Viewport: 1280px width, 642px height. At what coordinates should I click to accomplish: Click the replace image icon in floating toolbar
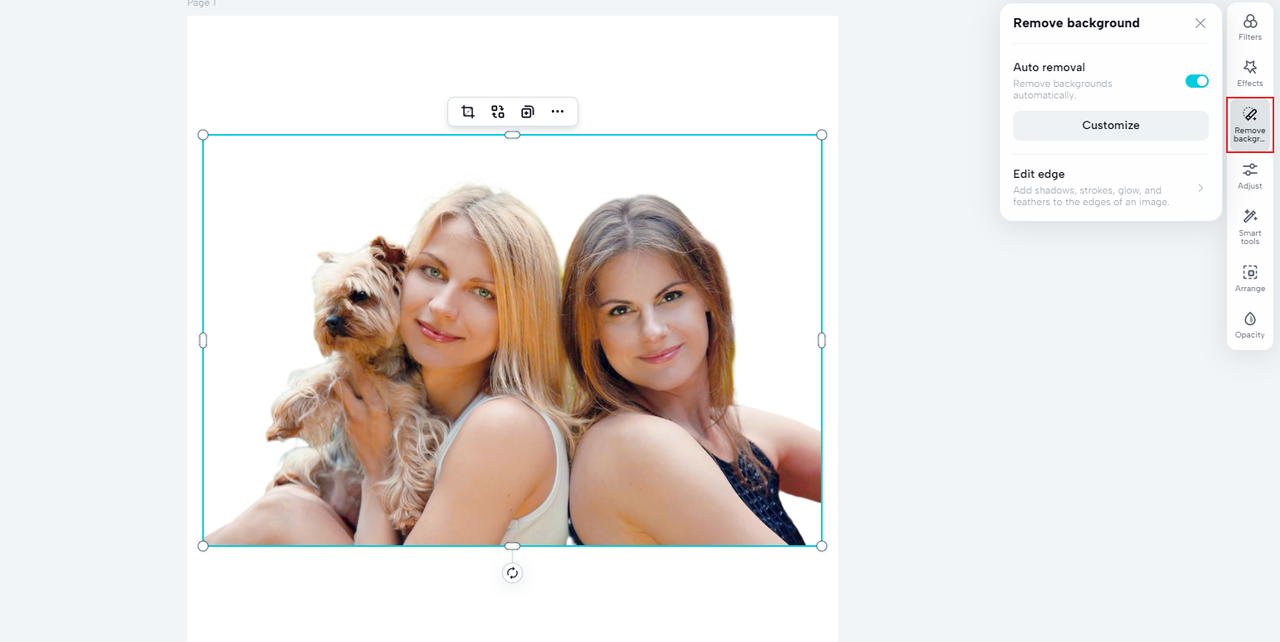pos(498,112)
